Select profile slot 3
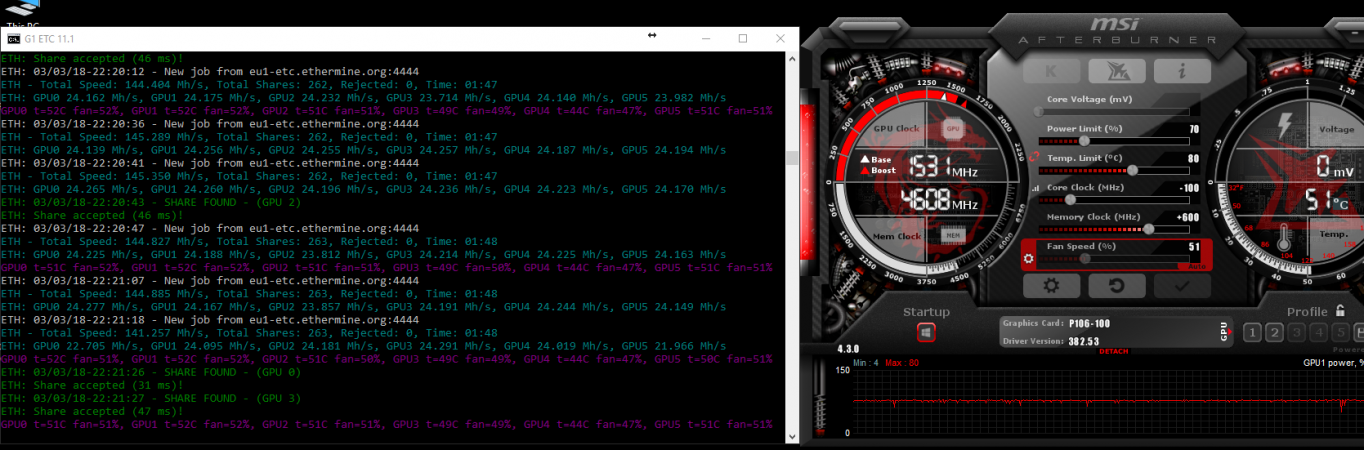This screenshot has width=1364, height=450. (x=1297, y=333)
